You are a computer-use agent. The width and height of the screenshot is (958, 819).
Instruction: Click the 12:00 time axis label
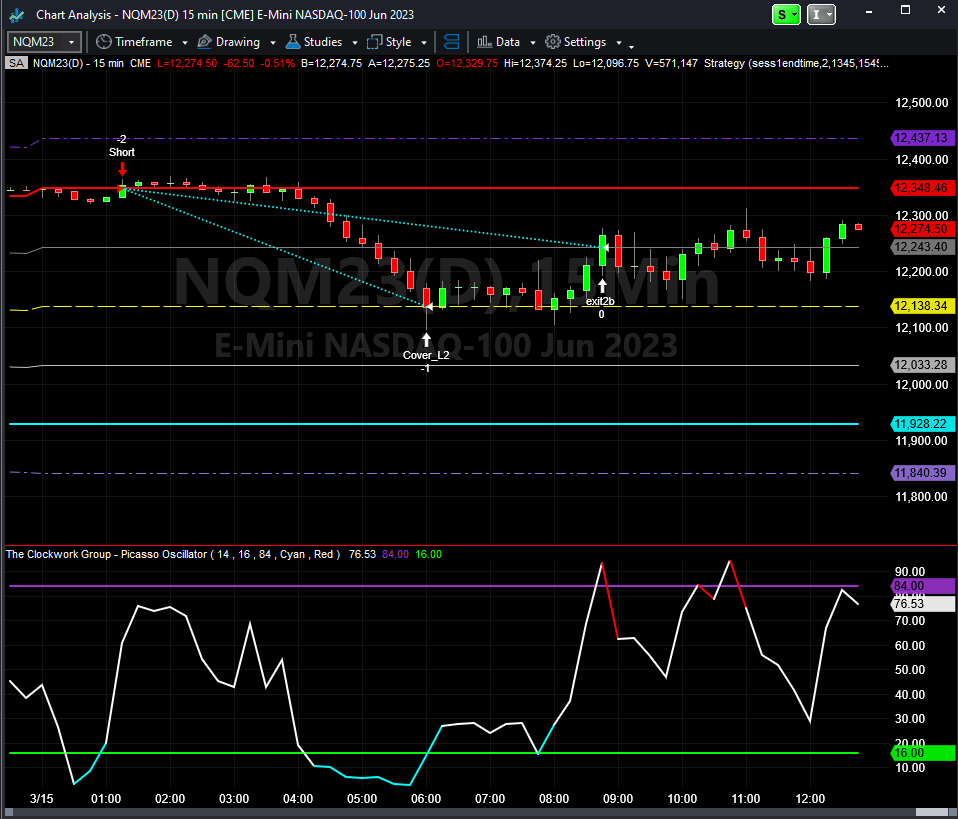(810, 799)
